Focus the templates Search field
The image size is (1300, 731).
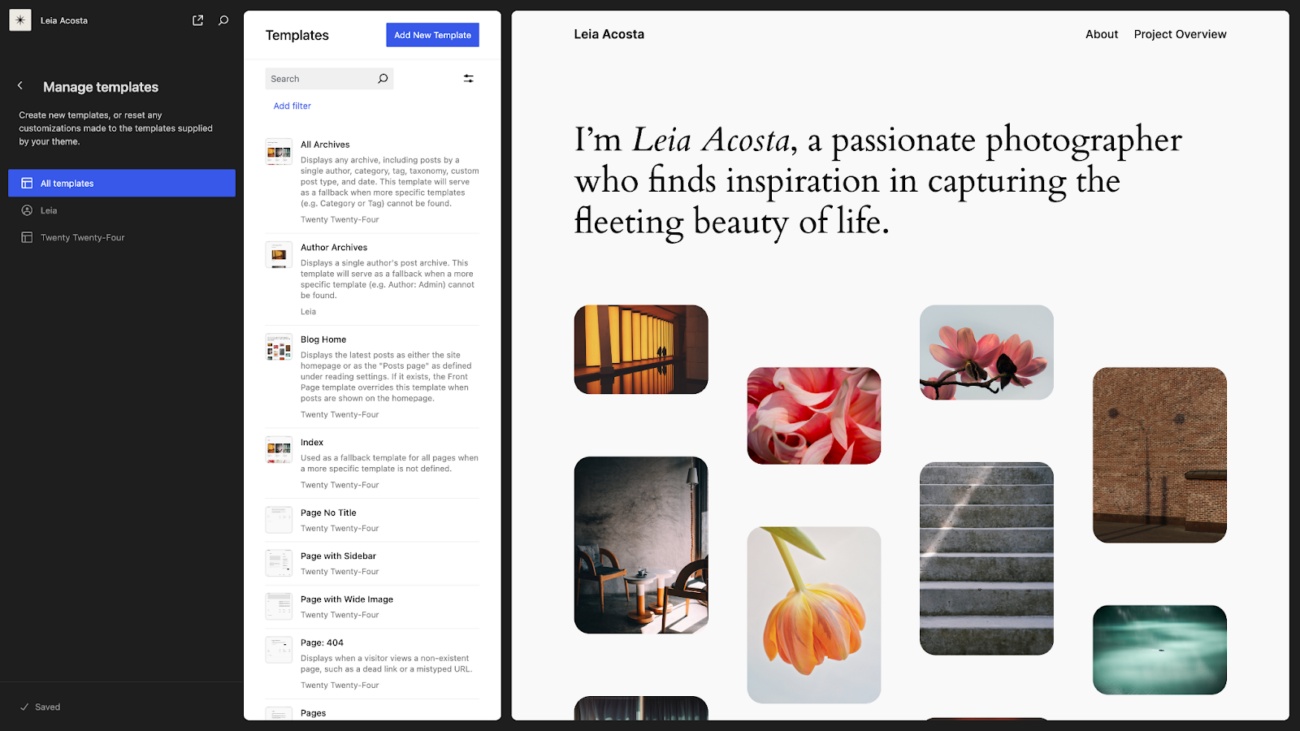pos(329,79)
